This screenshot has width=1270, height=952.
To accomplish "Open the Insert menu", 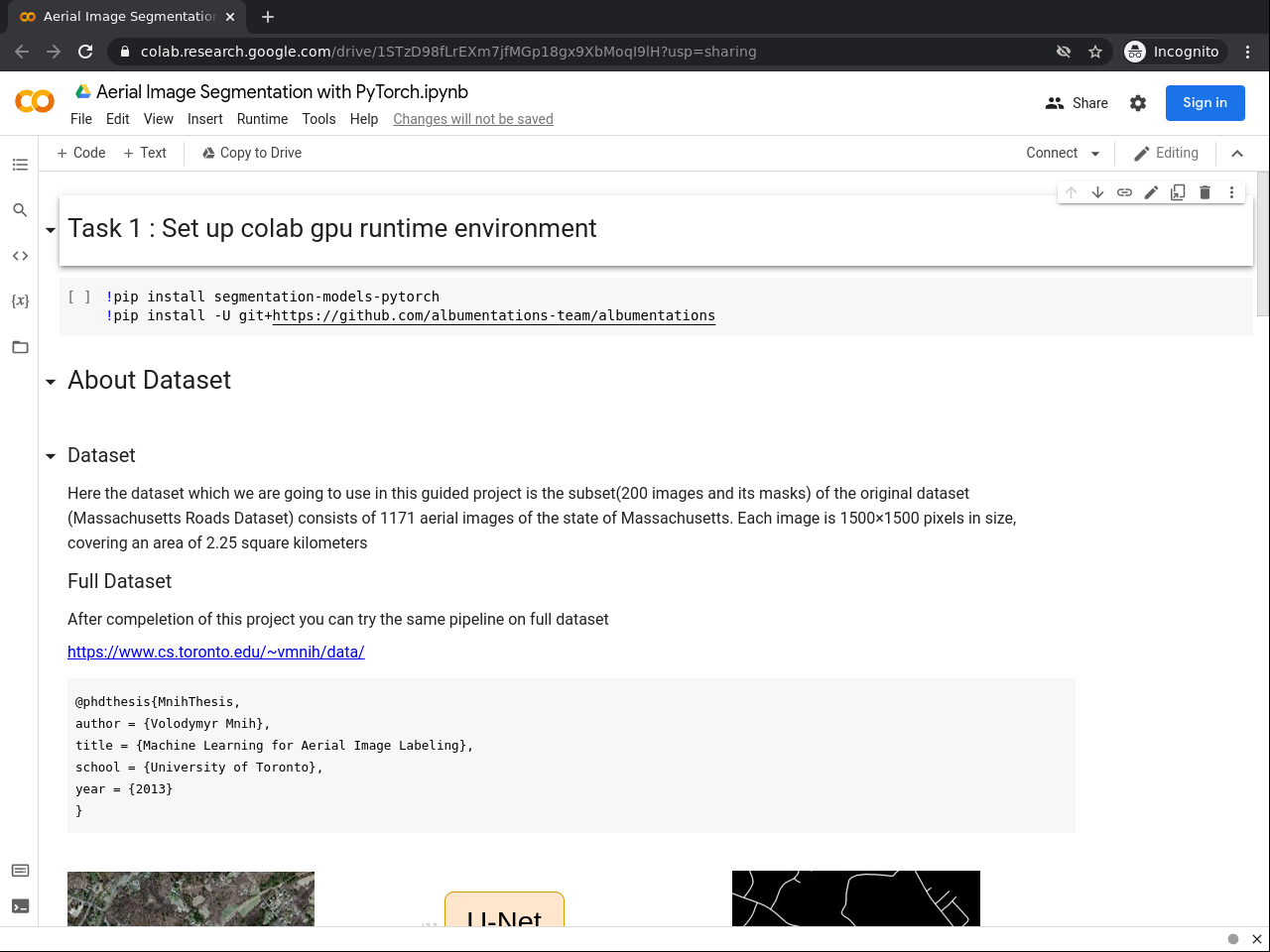I will [x=204, y=119].
